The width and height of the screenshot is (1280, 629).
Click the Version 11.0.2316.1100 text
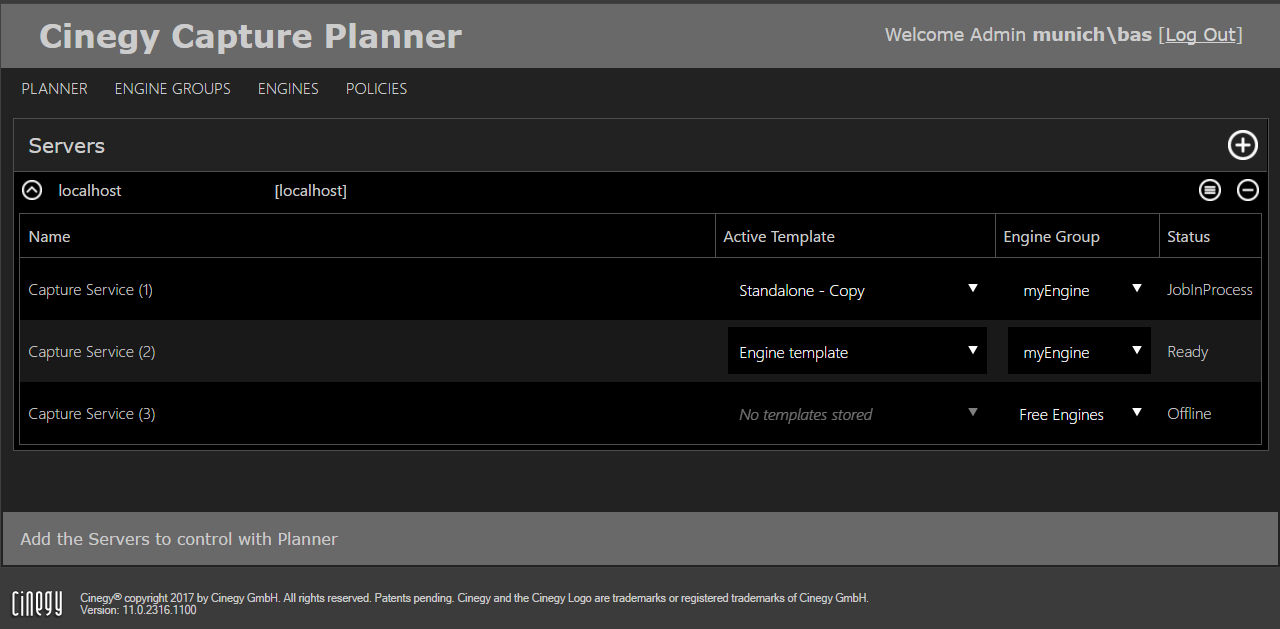pos(139,610)
